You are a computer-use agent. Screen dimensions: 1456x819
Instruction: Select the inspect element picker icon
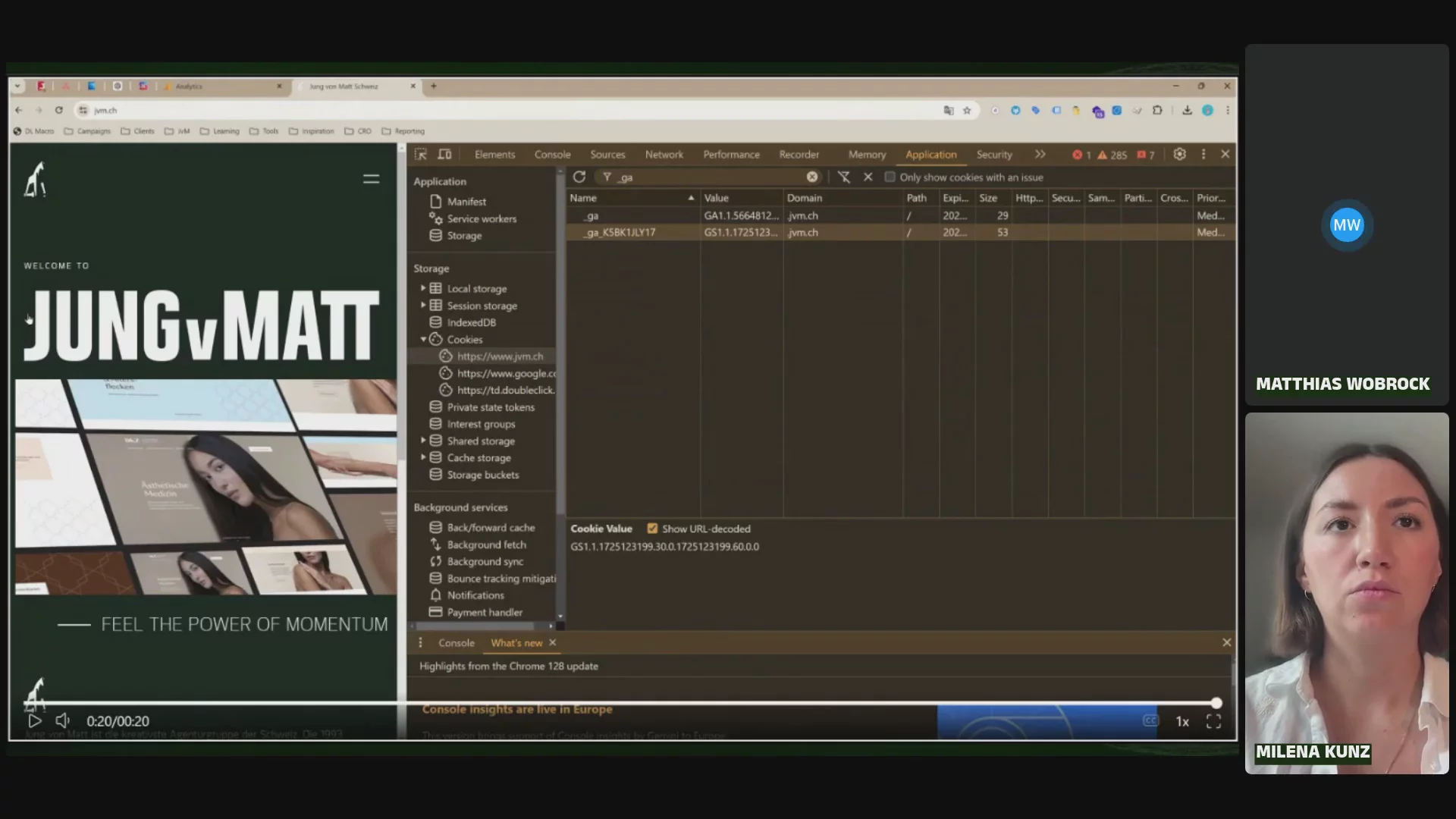[x=421, y=154]
